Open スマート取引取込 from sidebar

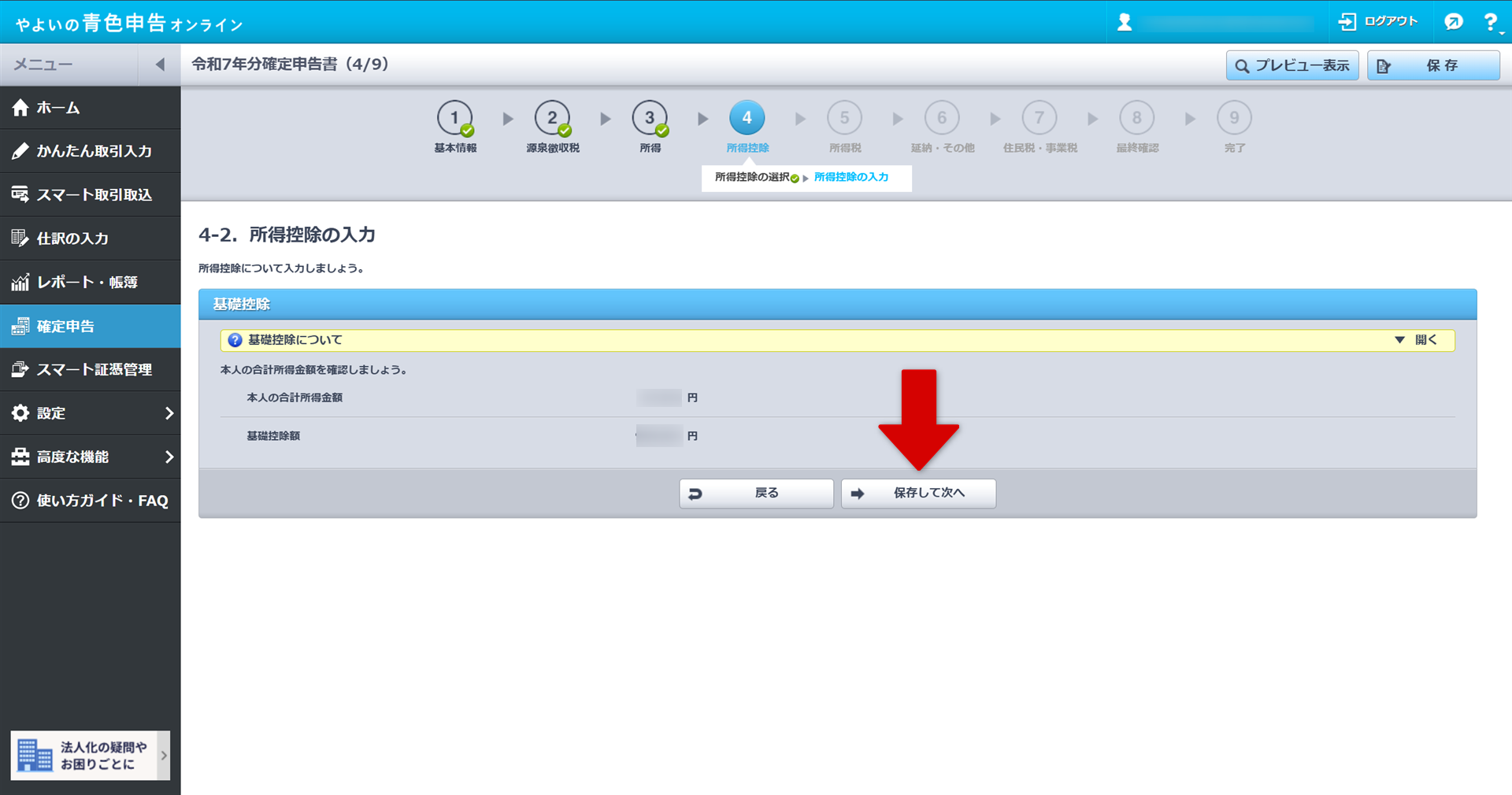click(x=91, y=194)
